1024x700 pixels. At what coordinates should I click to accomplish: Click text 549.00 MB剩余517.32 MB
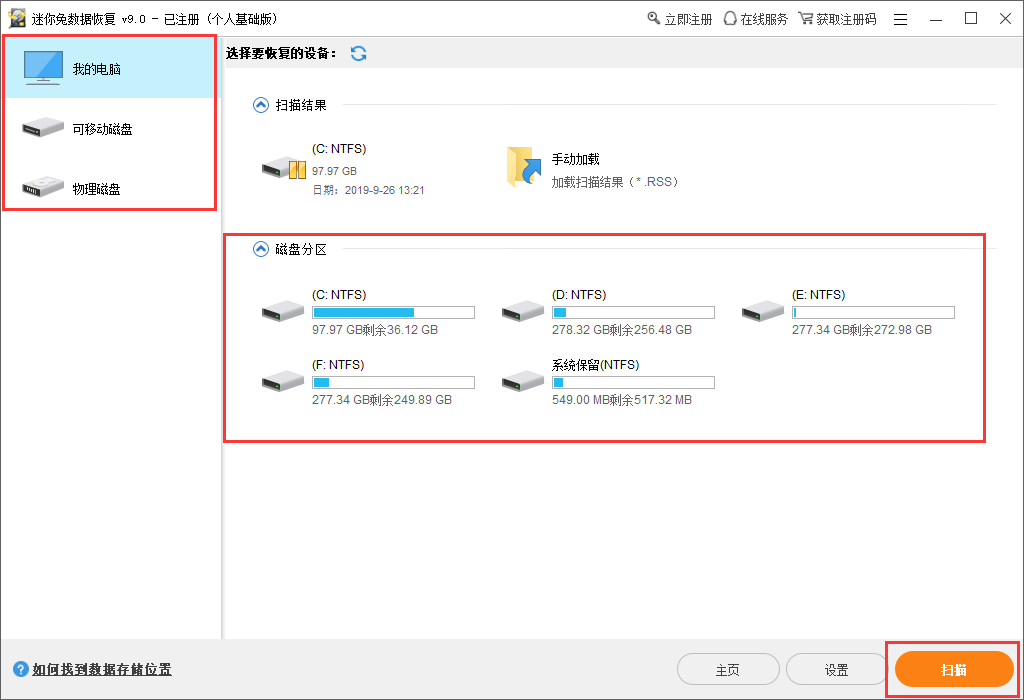point(622,400)
